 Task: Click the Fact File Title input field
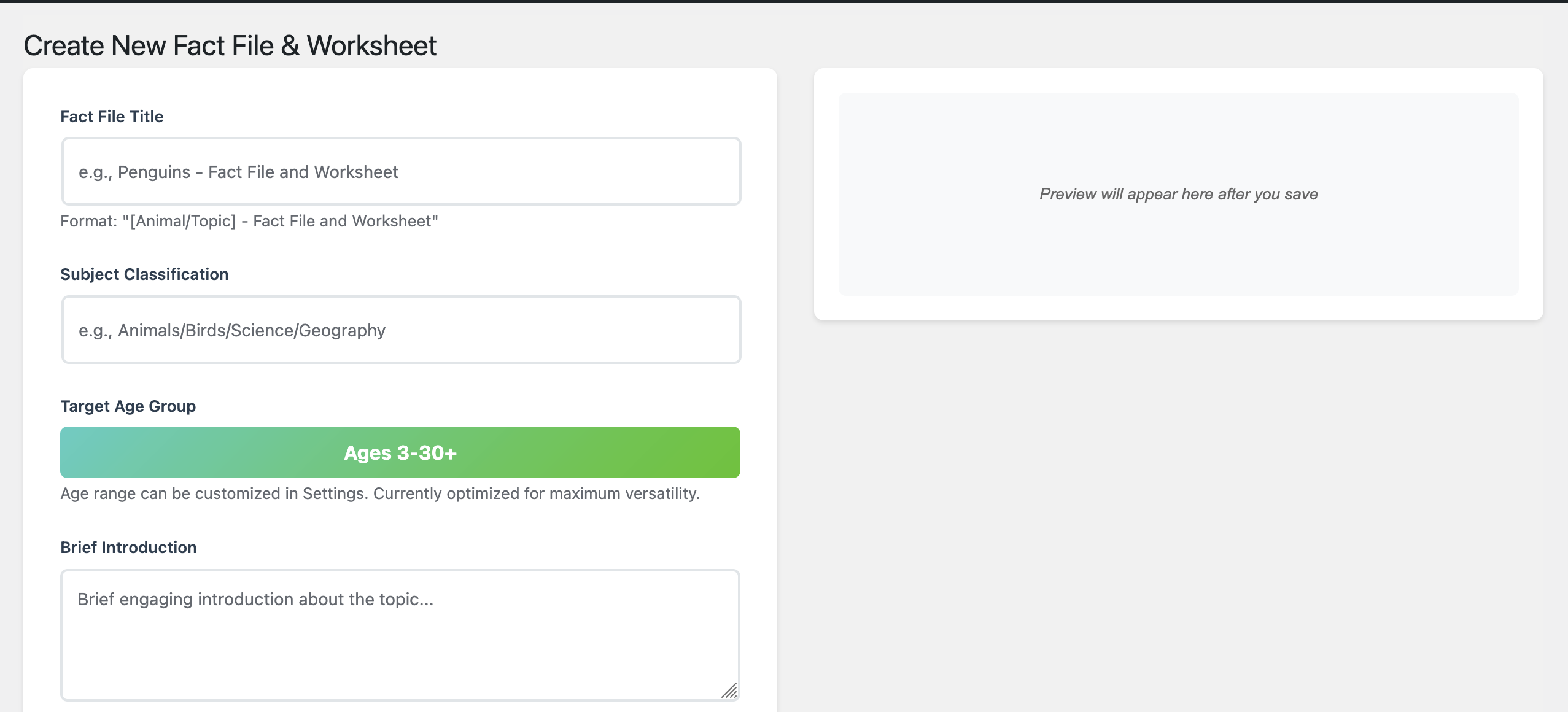400,171
